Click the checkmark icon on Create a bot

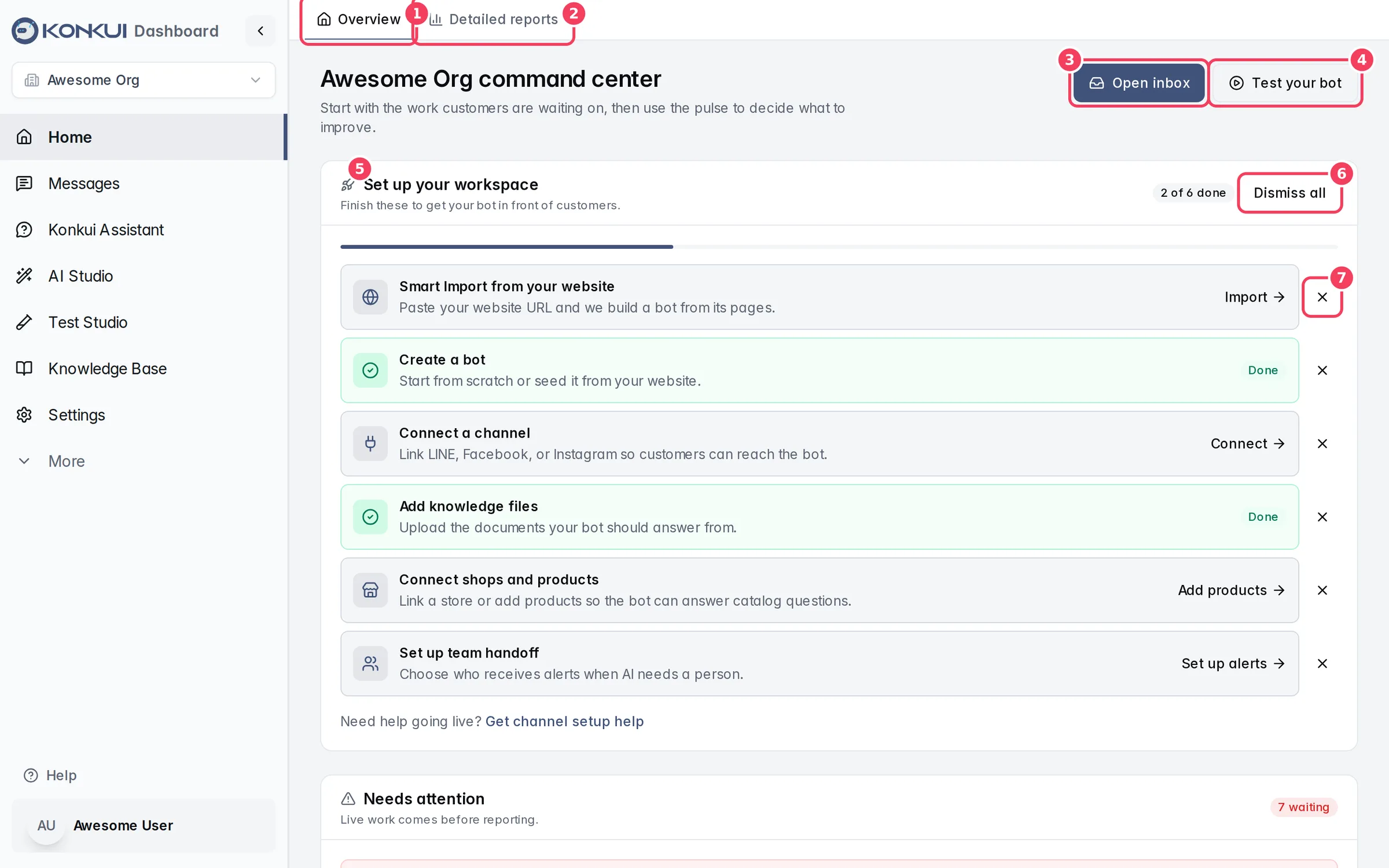[x=370, y=370]
